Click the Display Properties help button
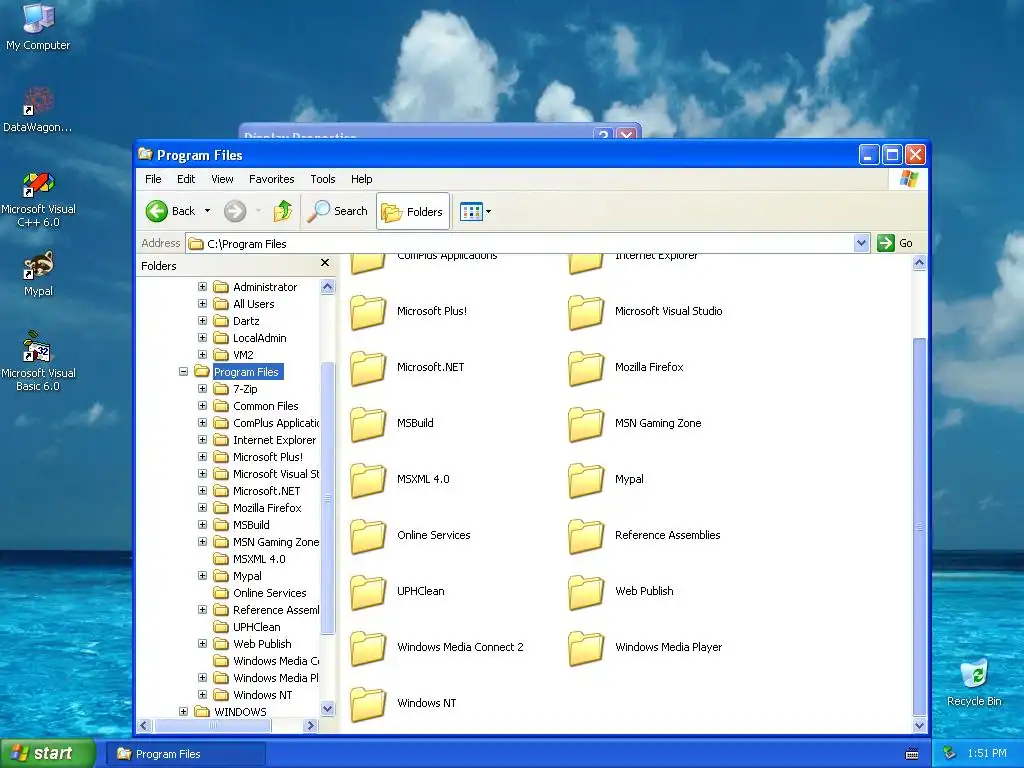This screenshot has width=1024, height=768. click(x=603, y=134)
